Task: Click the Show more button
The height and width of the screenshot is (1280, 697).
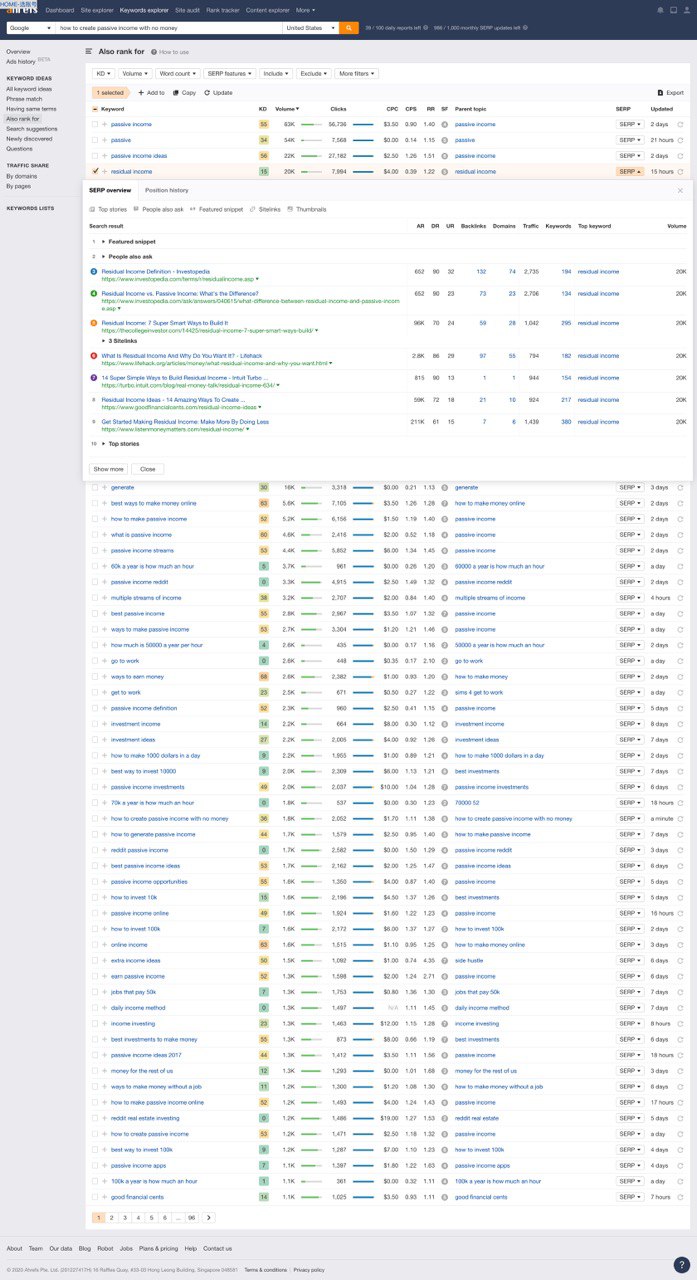Action: coord(108,469)
